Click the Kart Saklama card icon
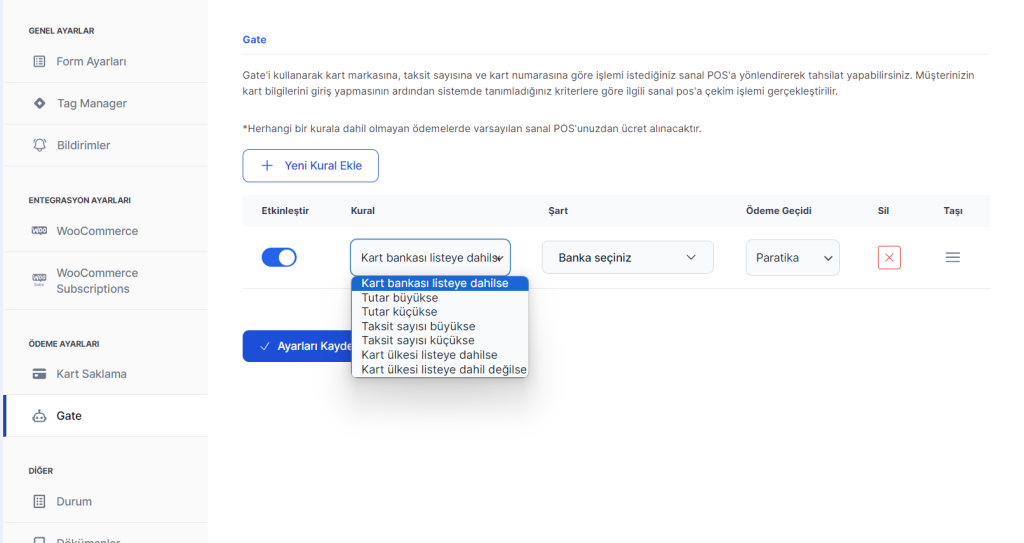 [x=40, y=374]
